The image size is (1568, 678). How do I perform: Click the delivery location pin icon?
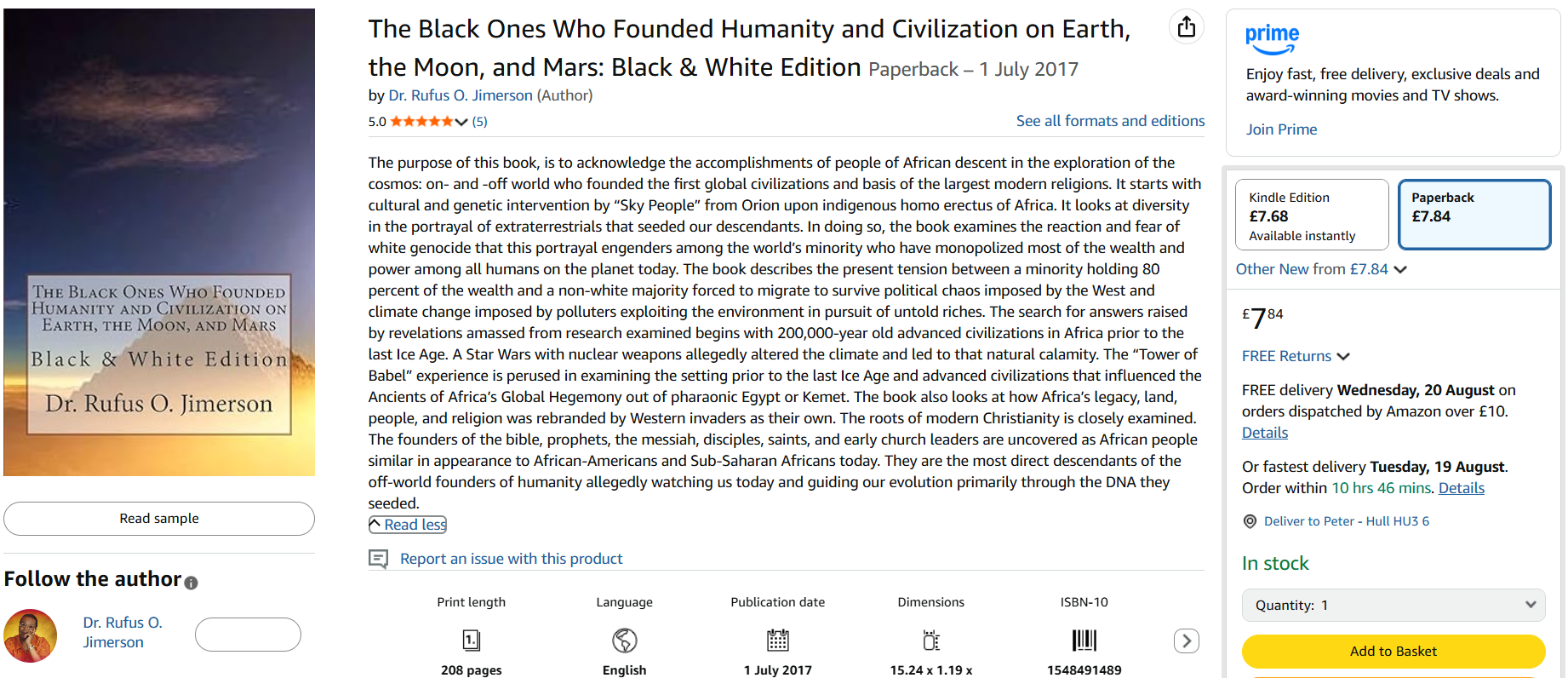click(x=1250, y=521)
